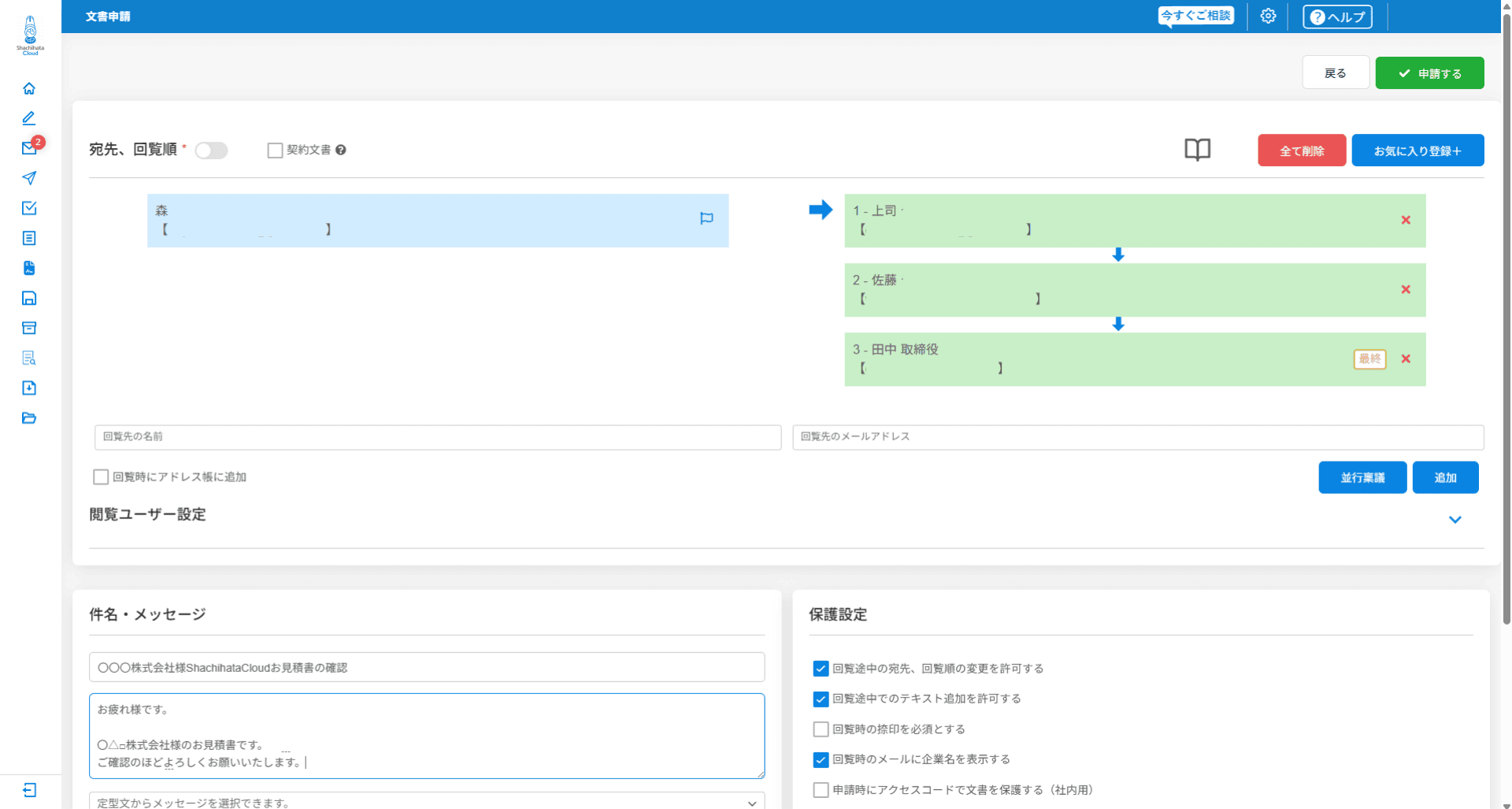Image resolution: width=1512 pixels, height=809 pixels.
Task: Click the flag icon on 森 card
Action: point(706,218)
